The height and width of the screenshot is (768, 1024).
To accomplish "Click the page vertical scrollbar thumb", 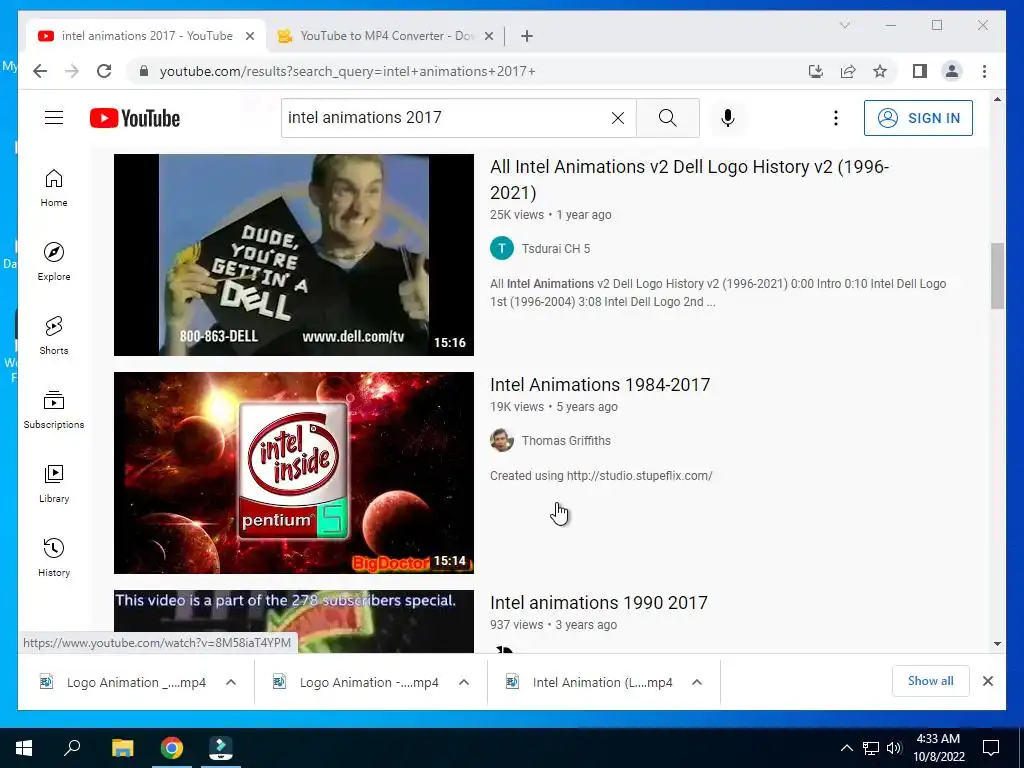I will click(997, 276).
